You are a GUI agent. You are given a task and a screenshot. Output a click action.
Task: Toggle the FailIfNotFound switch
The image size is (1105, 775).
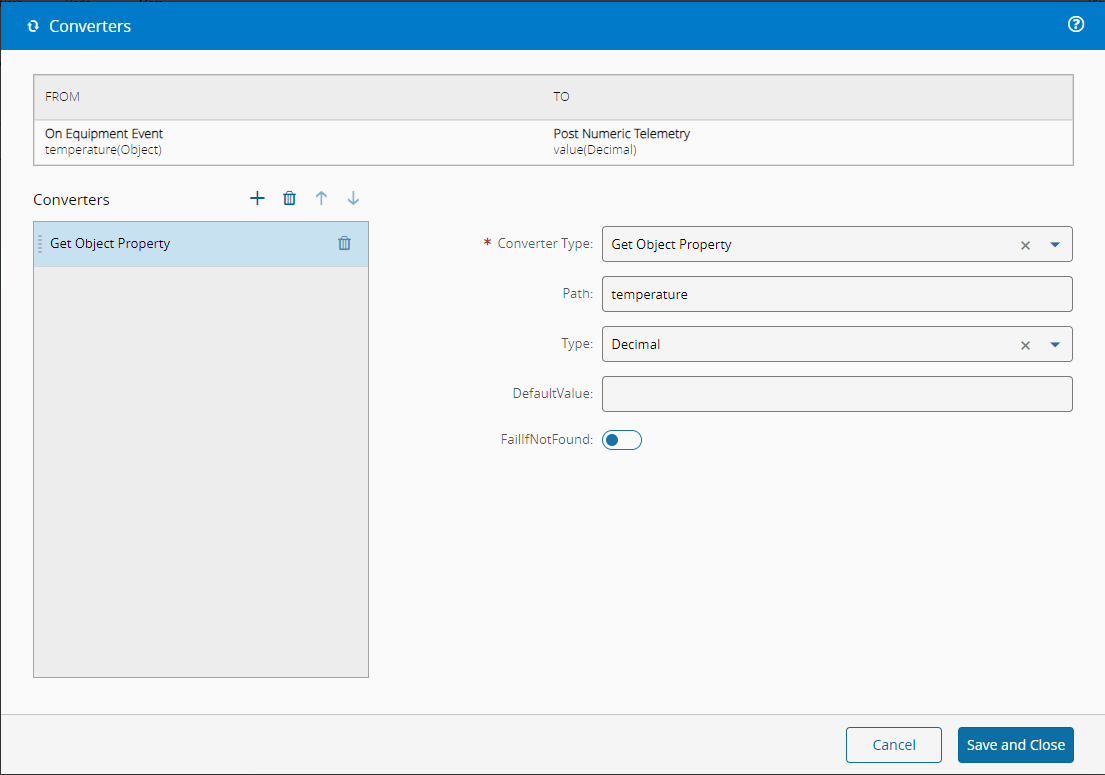pyautogui.click(x=621, y=440)
